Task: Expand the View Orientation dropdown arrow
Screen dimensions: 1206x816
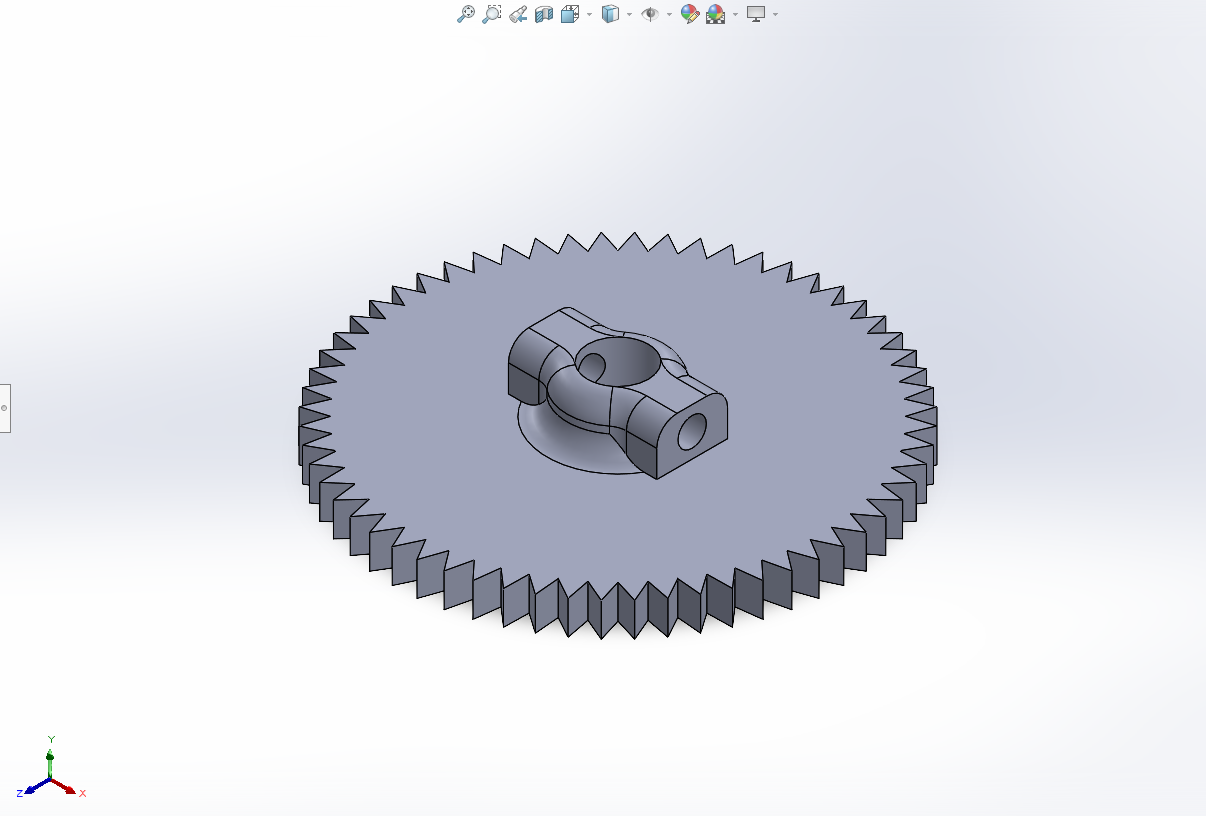Action: pos(589,14)
